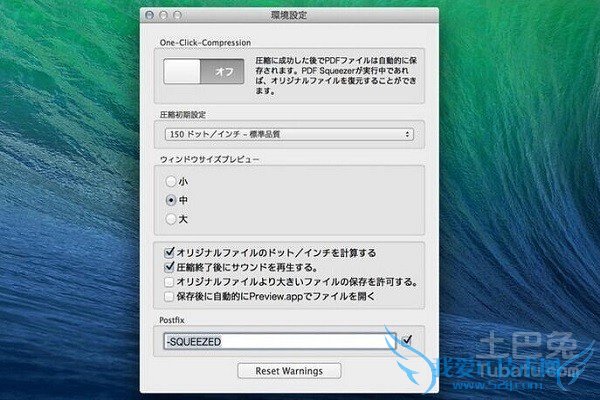Image resolution: width=600 pixels, height=400 pixels.
Task: Toggle the One-Click-Compression オフ switch
Action: pos(204,71)
